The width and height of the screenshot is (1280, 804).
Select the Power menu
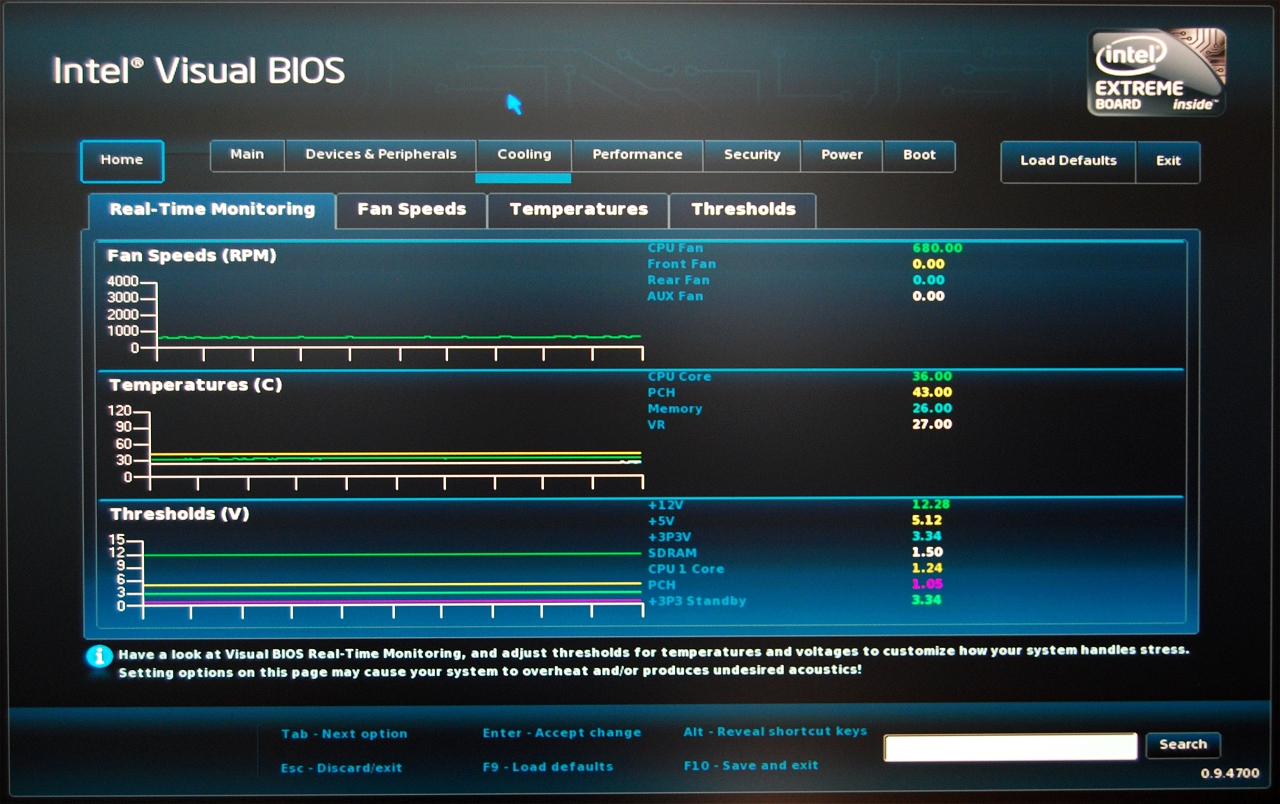842,155
